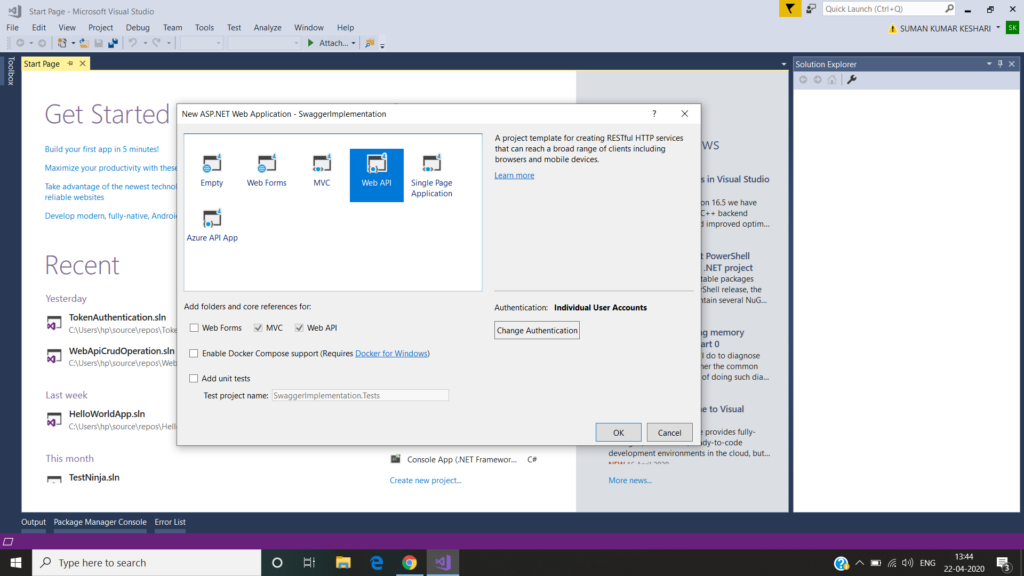
Task: Toggle the Web API references checkbox
Action: click(x=299, y=328)
